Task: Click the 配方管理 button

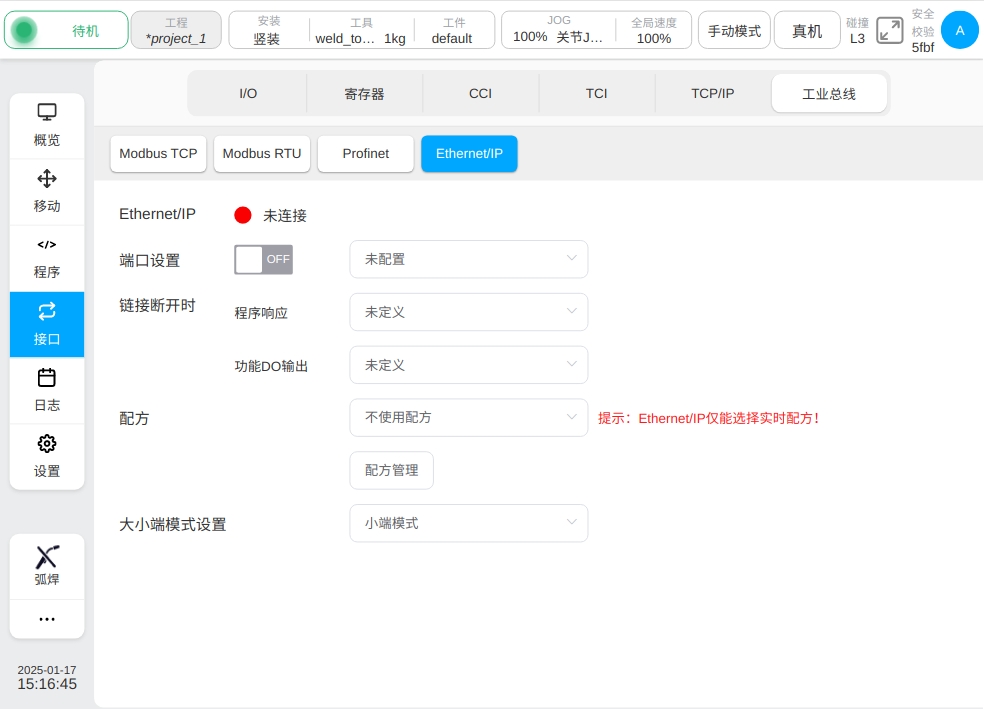Action: (391, 470)
